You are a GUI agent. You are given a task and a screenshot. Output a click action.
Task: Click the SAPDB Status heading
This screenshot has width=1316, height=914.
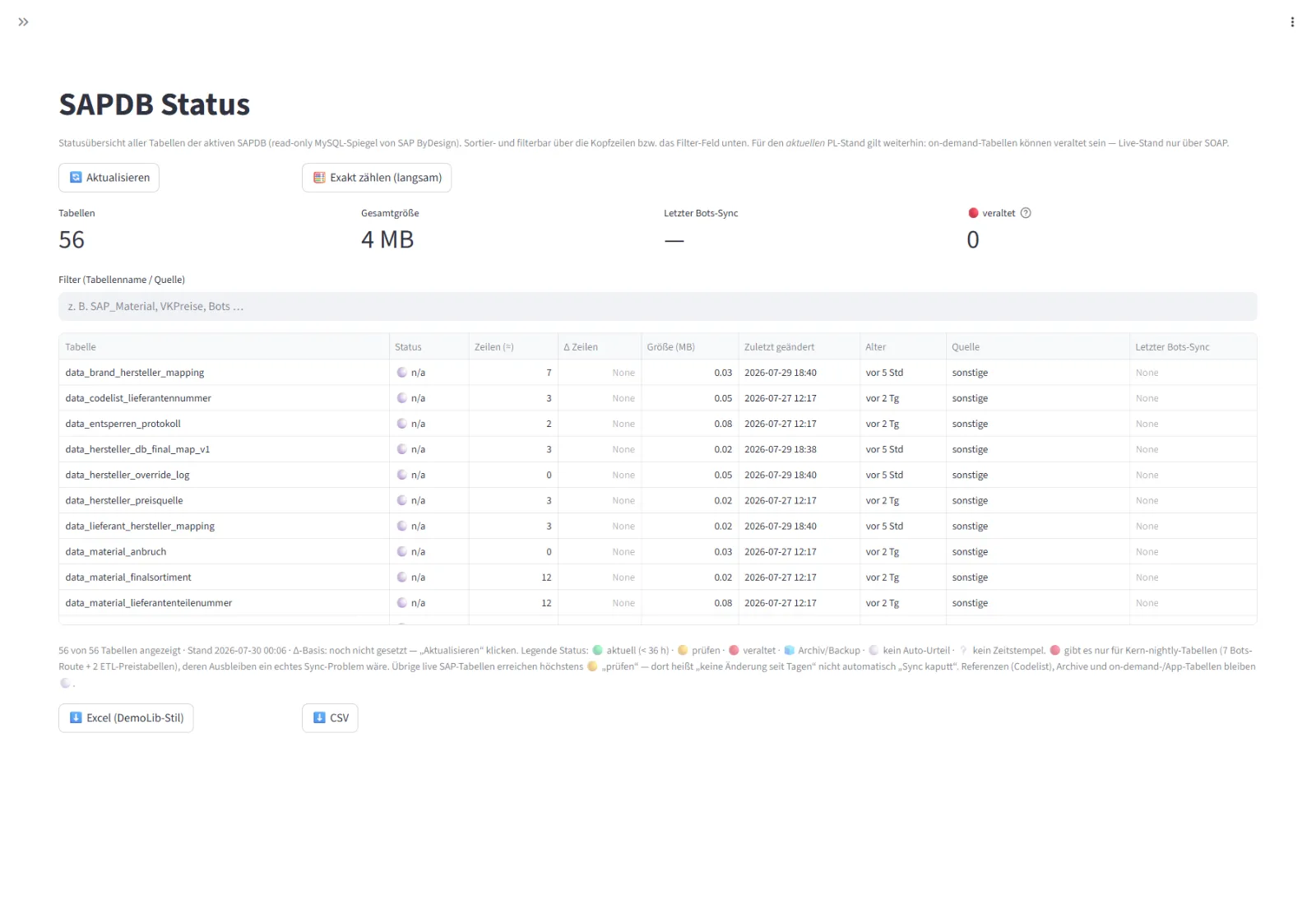155,104
